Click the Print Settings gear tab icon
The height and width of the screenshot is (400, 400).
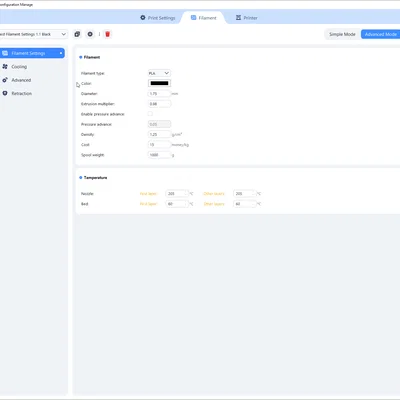pyautogui.click(x=143, y=18)
